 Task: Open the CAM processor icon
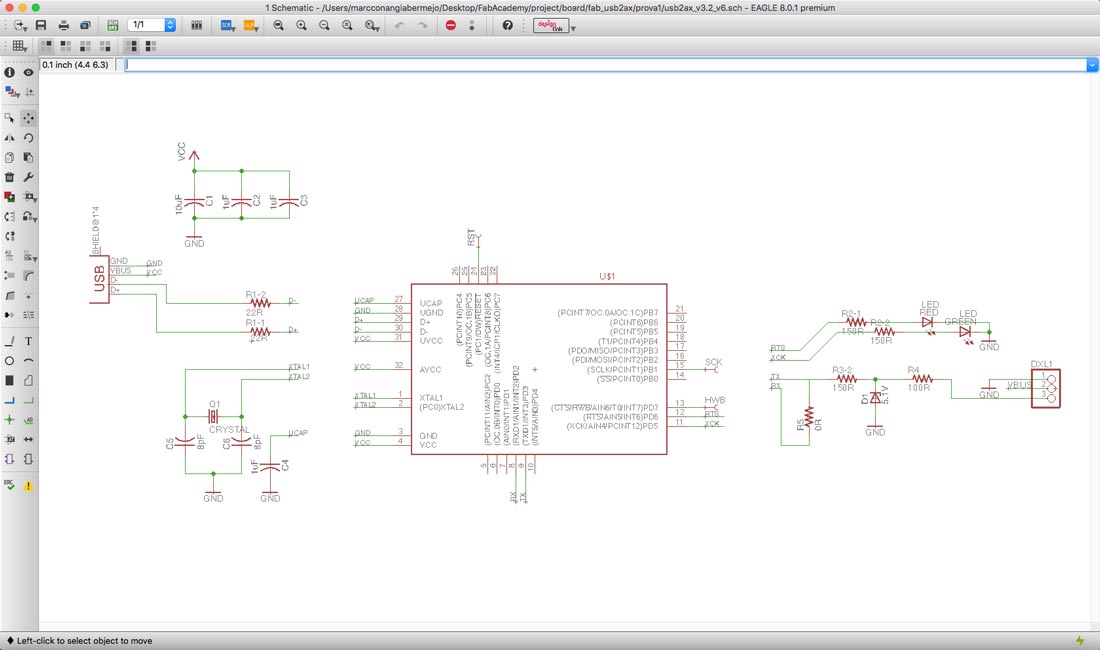(86, 25)
